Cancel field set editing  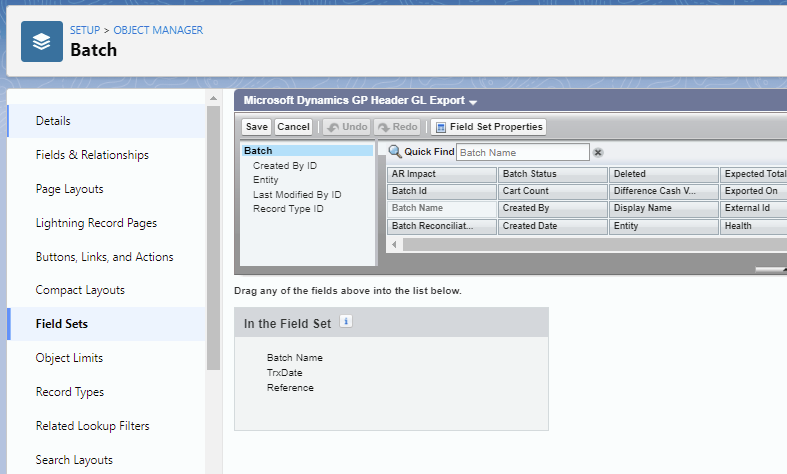(293, 127)
